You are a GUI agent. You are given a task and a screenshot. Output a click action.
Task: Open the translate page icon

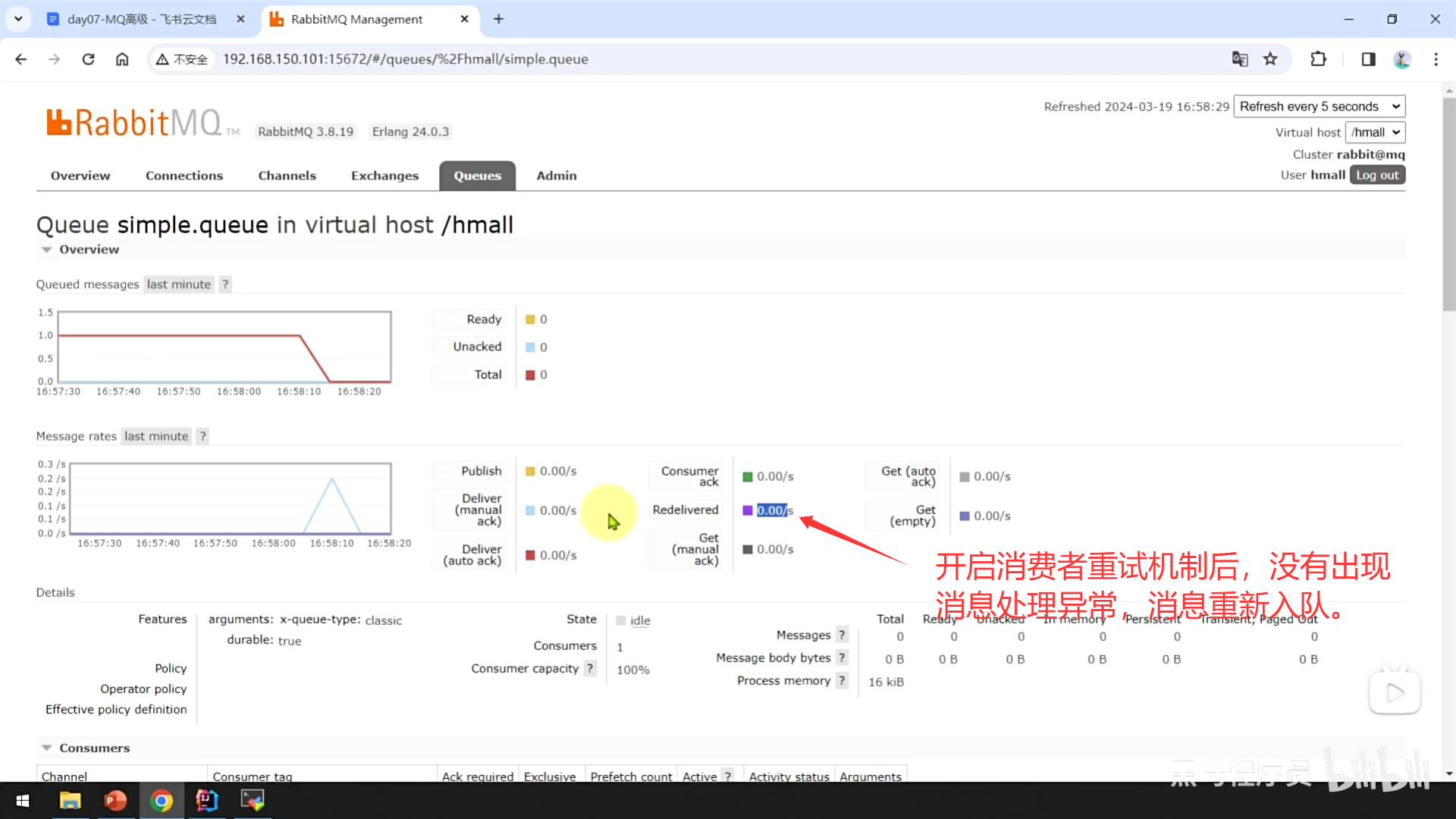[1240, 59]
